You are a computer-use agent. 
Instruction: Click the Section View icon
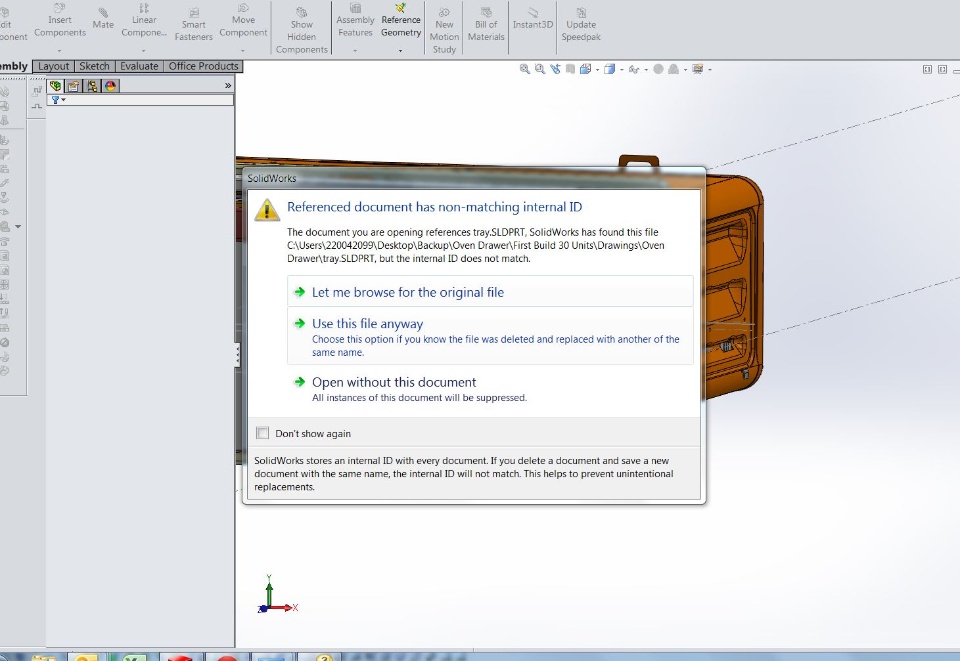(x=570, y=69)
